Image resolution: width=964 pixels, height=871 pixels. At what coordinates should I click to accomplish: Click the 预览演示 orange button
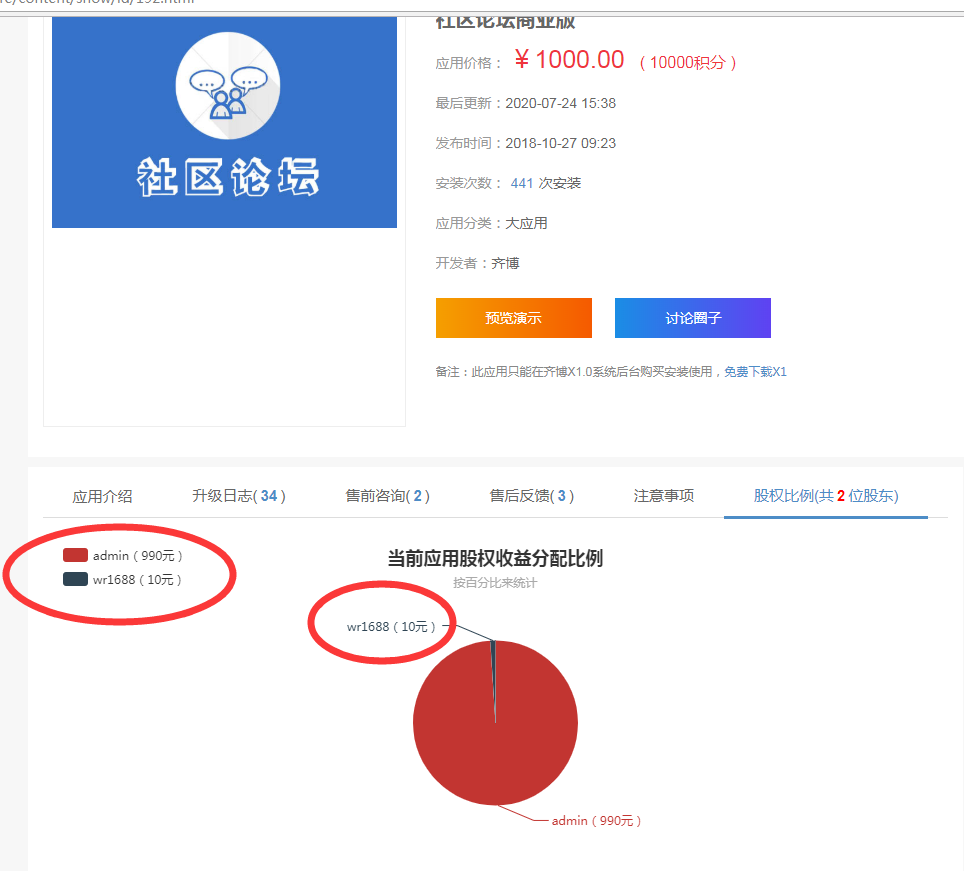(x=513, y=318)
